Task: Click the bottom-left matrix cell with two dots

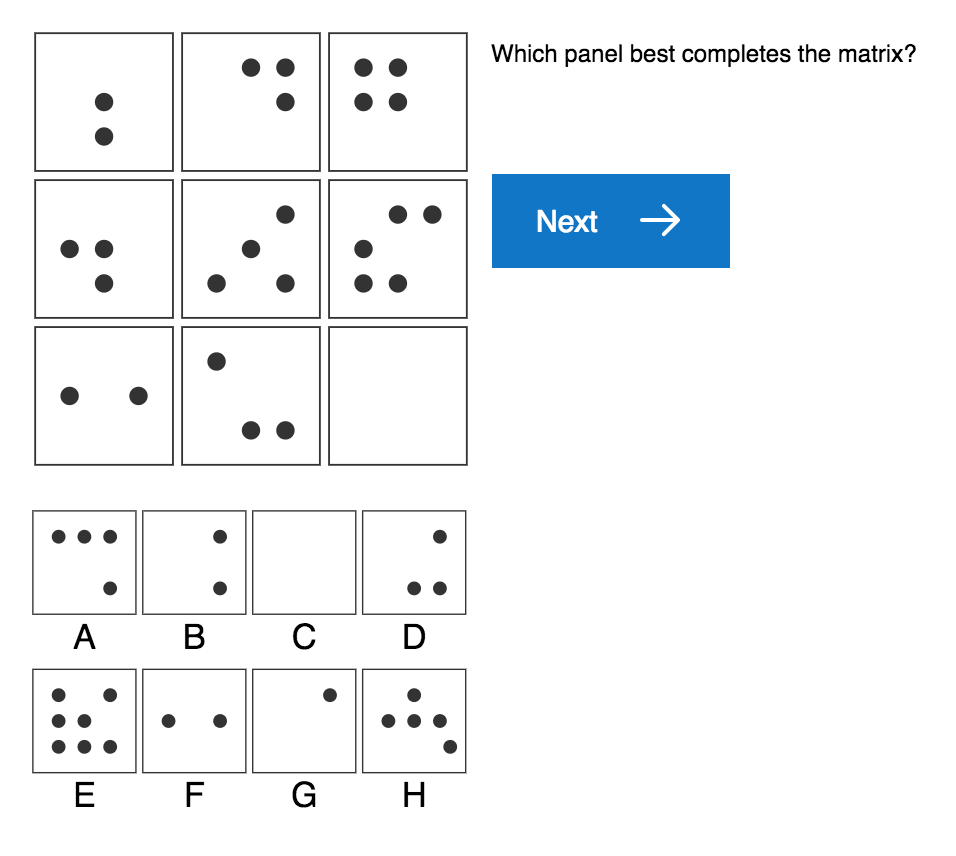Action: click(104, 396)
